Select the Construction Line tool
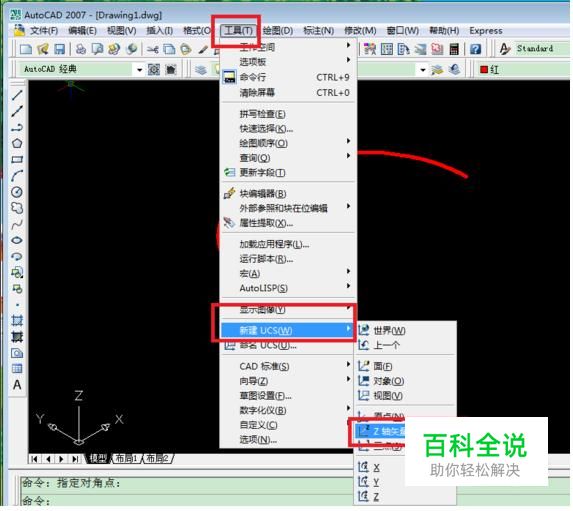The width and height of the screenshot is (573, 511). click(x=17, y=111)
